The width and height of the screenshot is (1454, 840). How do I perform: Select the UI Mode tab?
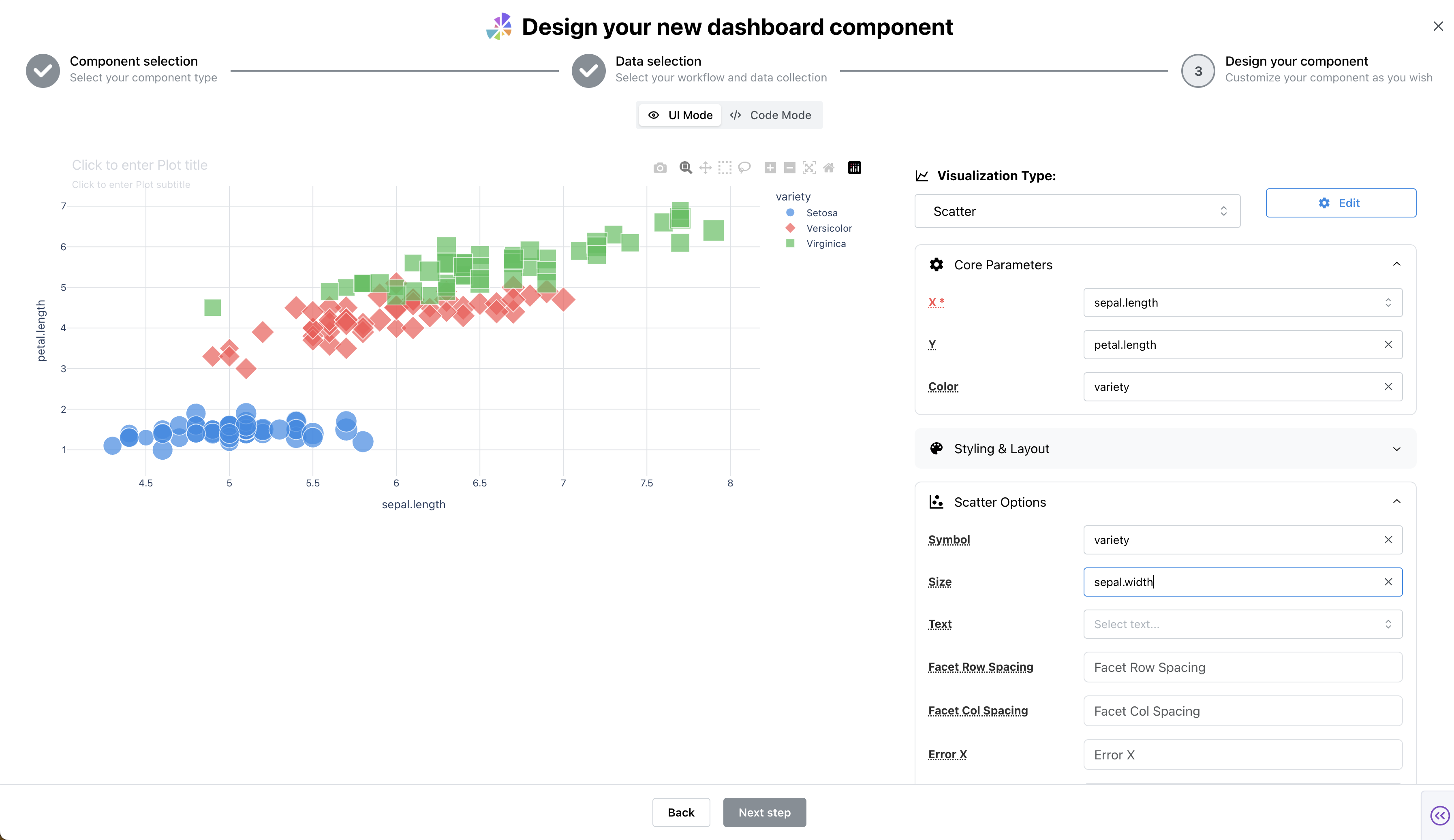680,115
